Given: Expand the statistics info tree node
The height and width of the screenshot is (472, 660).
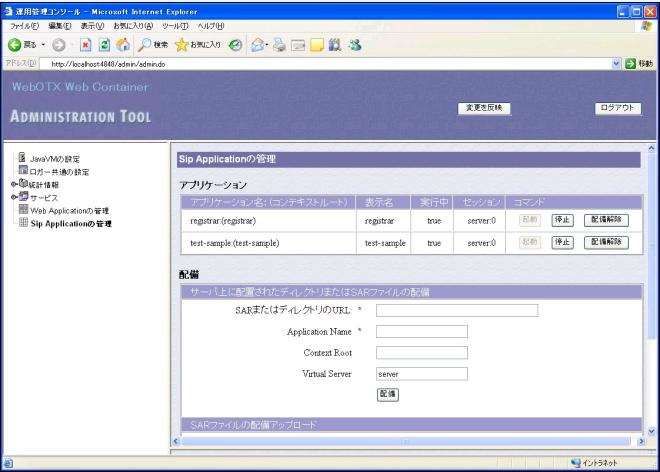Looking at the screenshot, I should coord(13,184).
